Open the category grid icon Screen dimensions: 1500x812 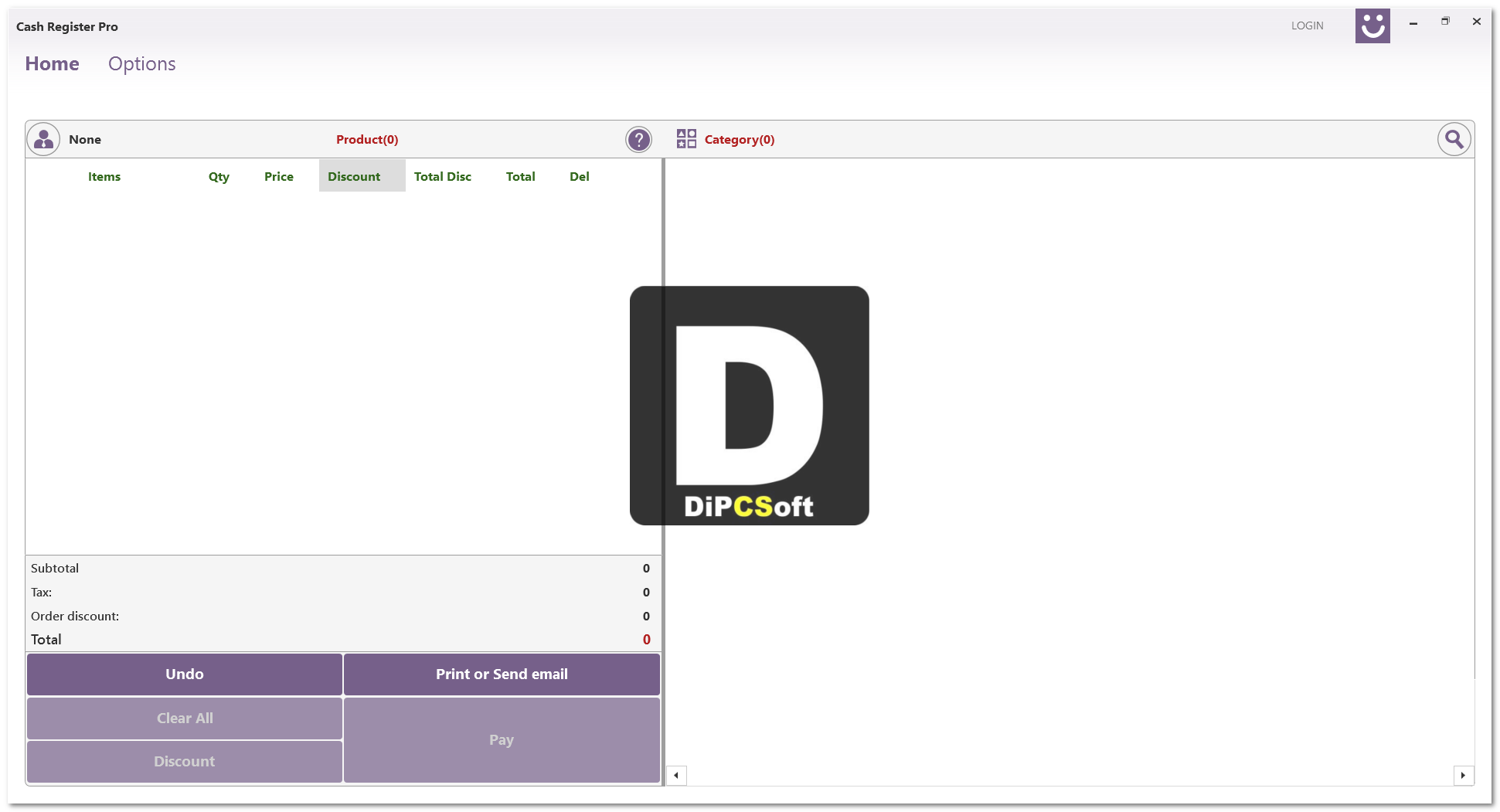pos(686,139)
